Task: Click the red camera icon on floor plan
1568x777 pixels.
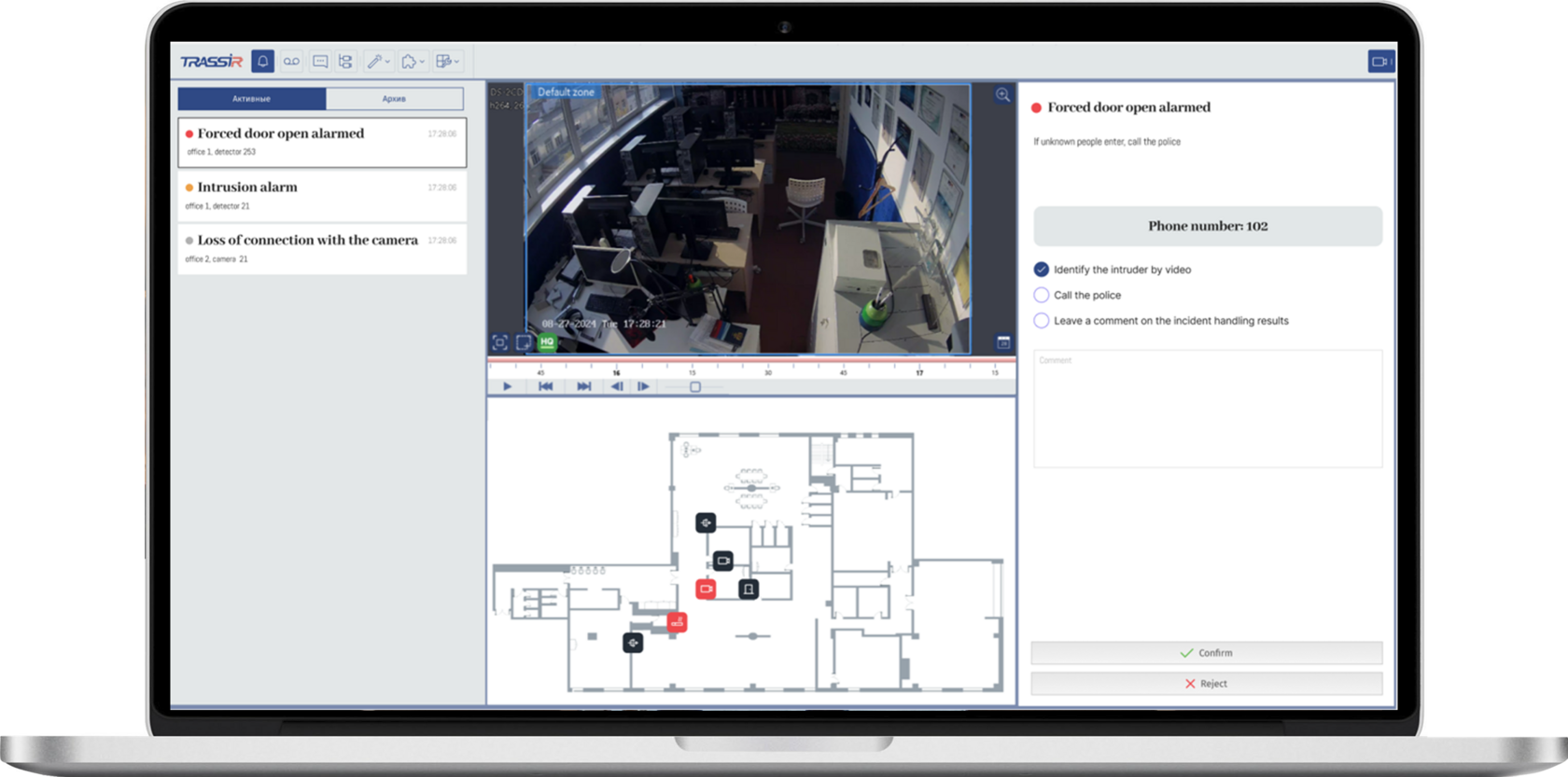Action: pos(706,589)
